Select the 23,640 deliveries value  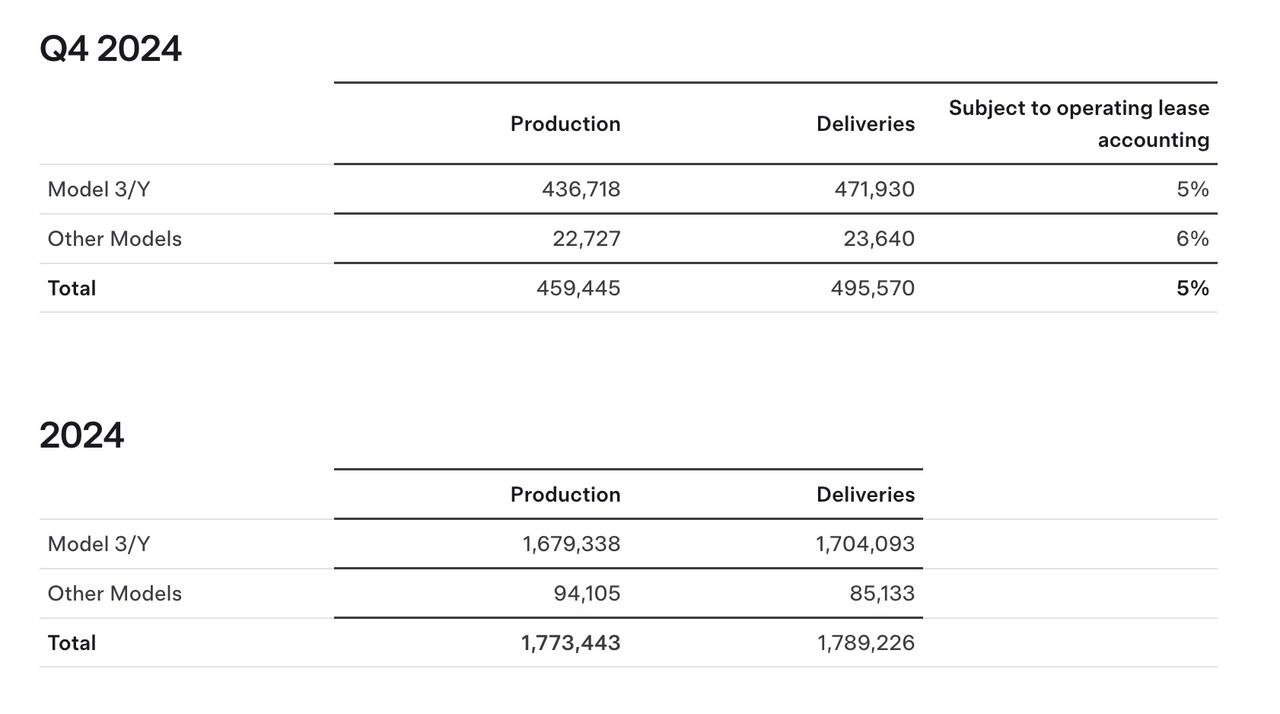coord(878,239)
